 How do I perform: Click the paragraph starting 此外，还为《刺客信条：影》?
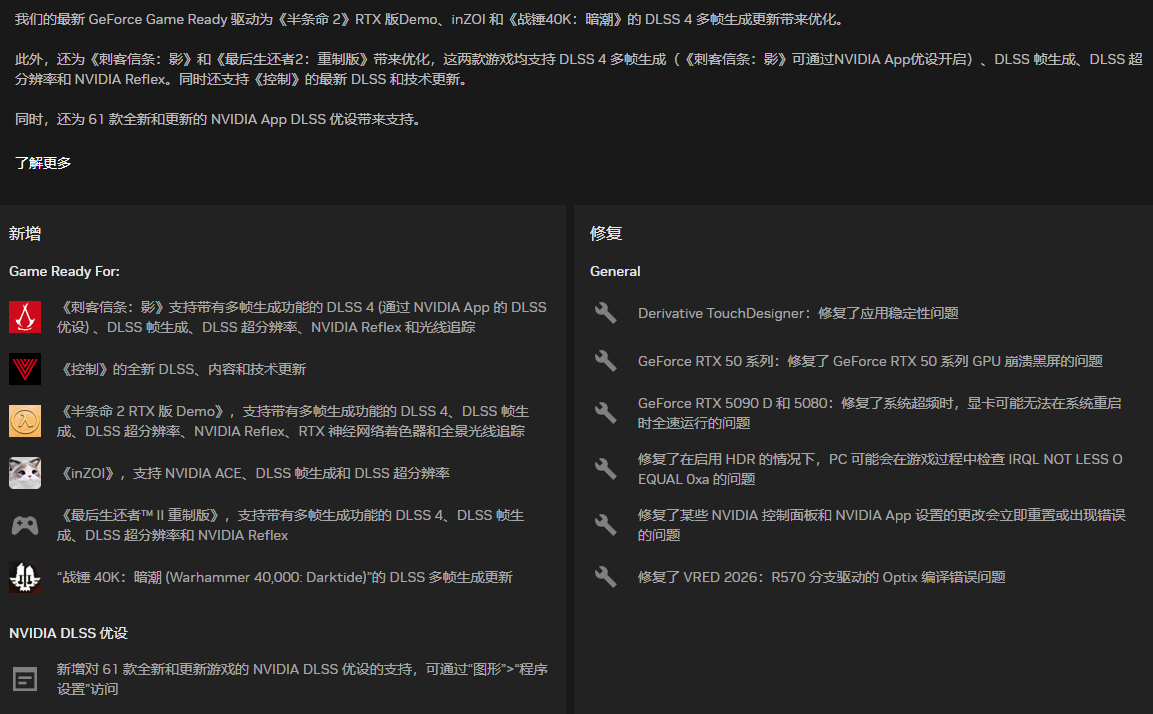coord(579,69)
